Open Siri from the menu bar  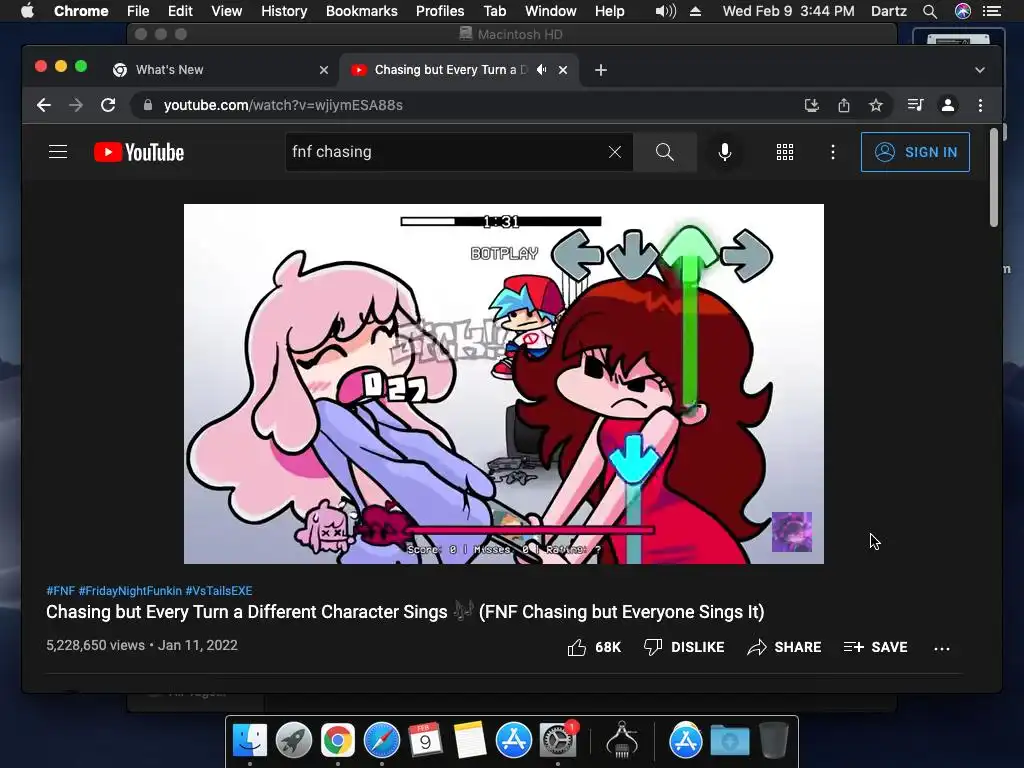pos(963,11)
